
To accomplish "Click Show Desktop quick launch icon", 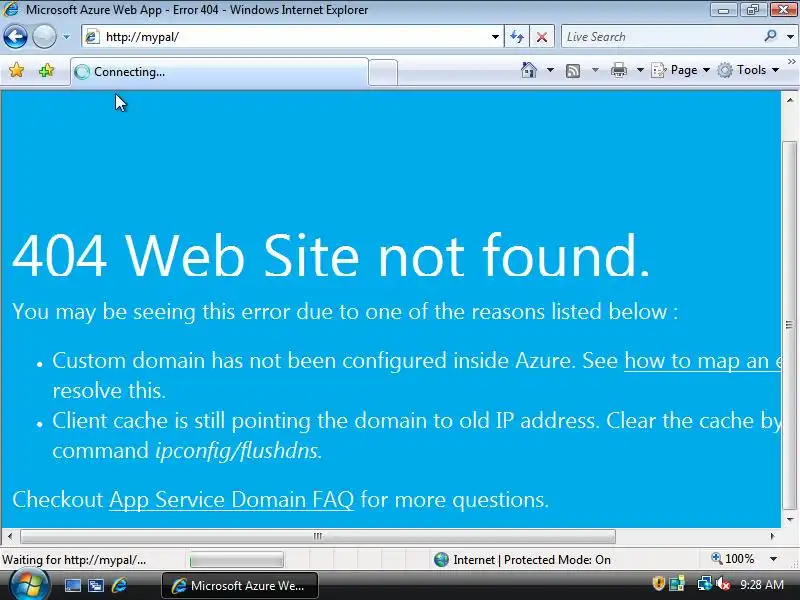I will [x=72, y=585].
